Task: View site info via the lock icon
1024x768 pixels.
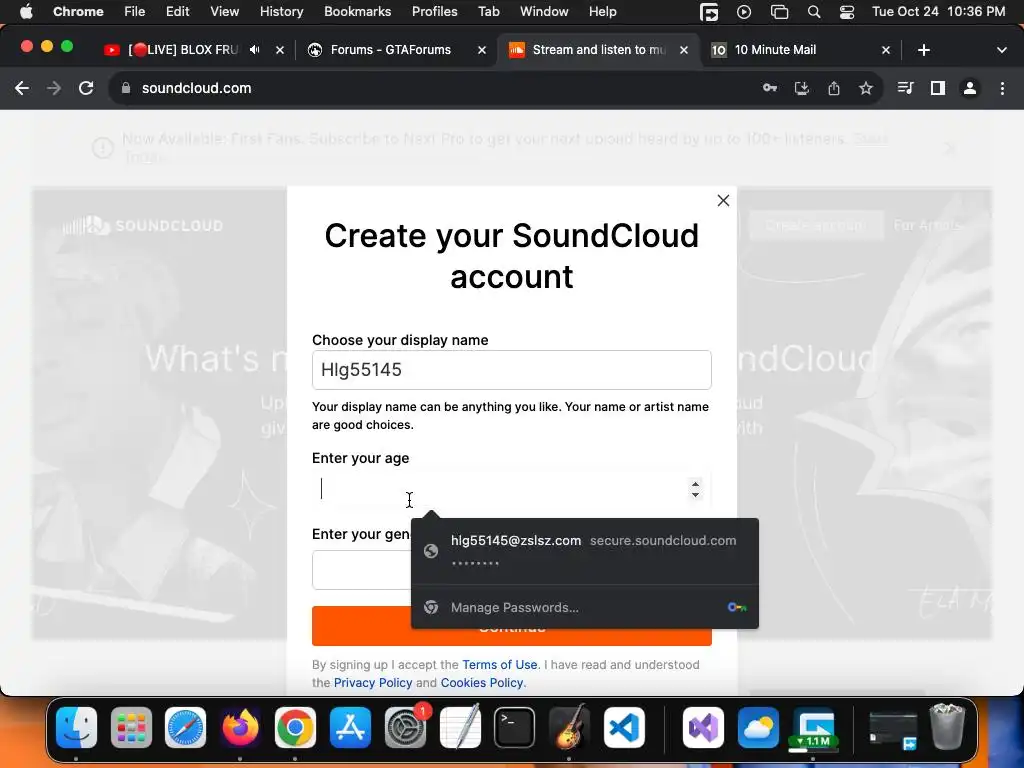Action: pyautogui.click(x=126, y=88)
